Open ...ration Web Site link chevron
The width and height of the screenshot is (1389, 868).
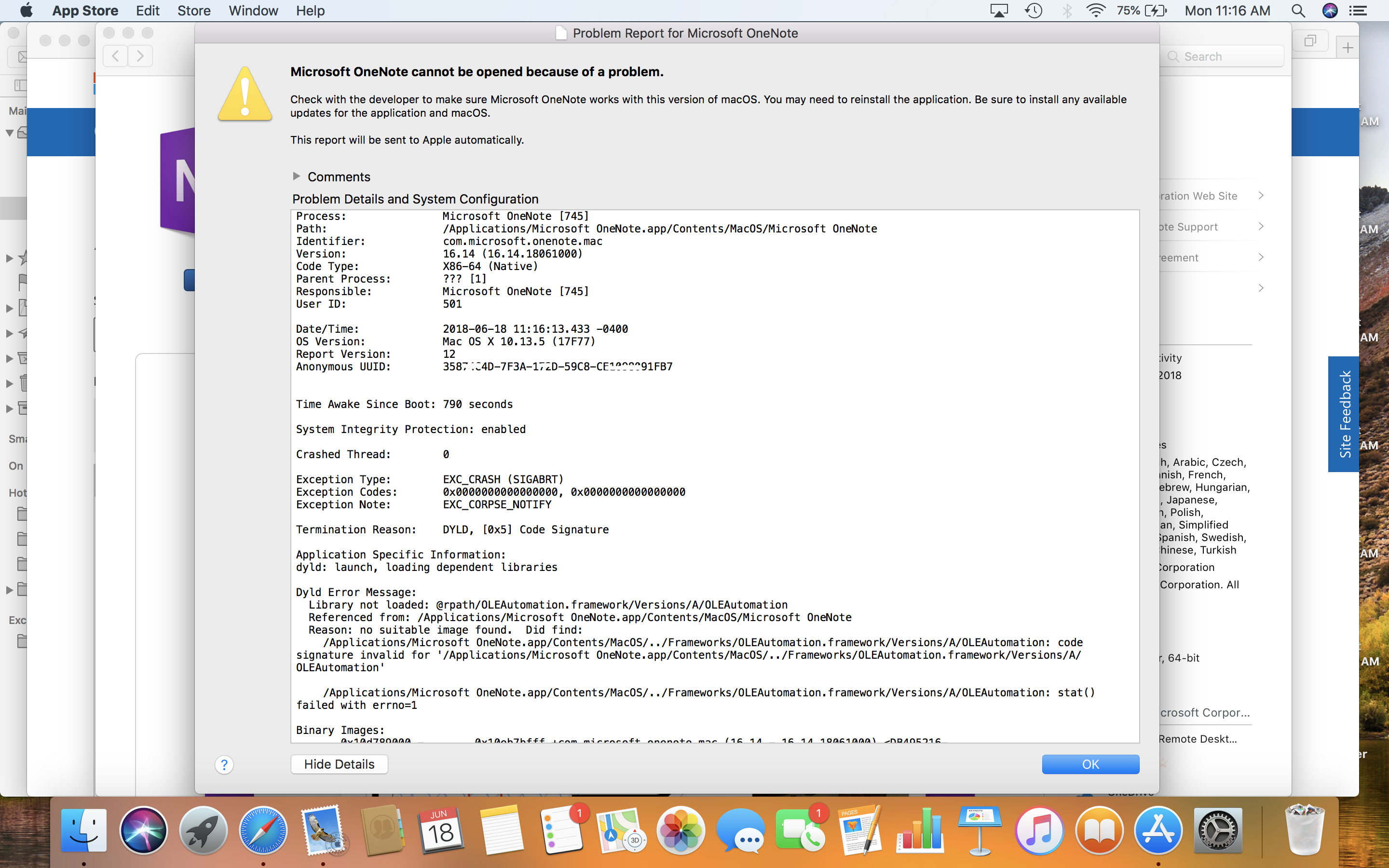coord(1261,196)
